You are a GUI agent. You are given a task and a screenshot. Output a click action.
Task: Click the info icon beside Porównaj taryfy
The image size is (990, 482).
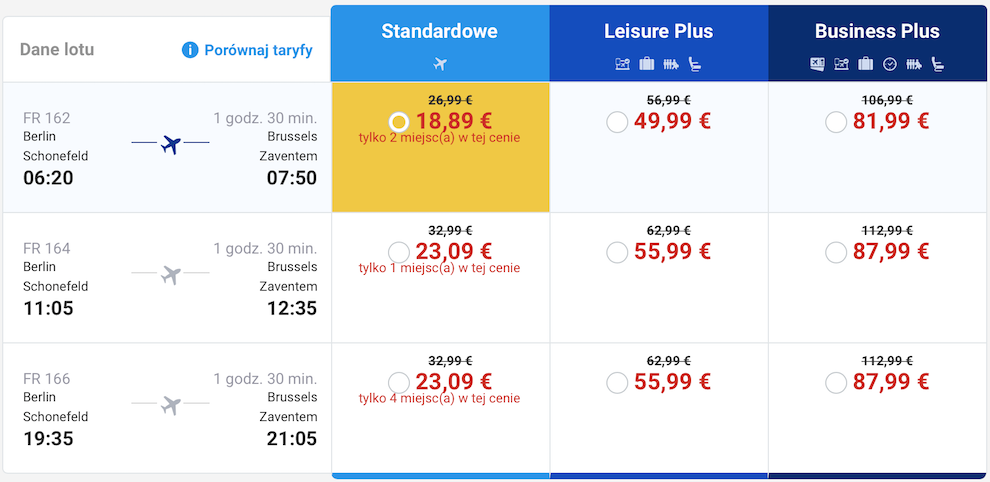tap(190, 50)
